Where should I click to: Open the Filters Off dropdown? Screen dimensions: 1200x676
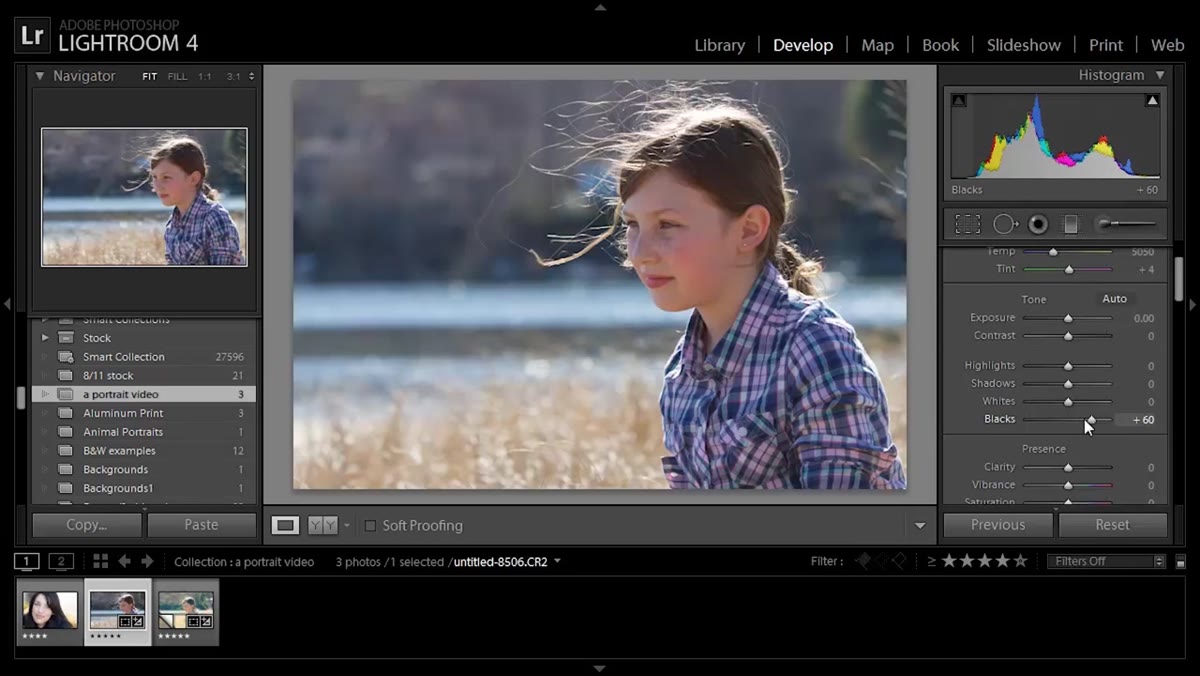[x=1106, y=561]
